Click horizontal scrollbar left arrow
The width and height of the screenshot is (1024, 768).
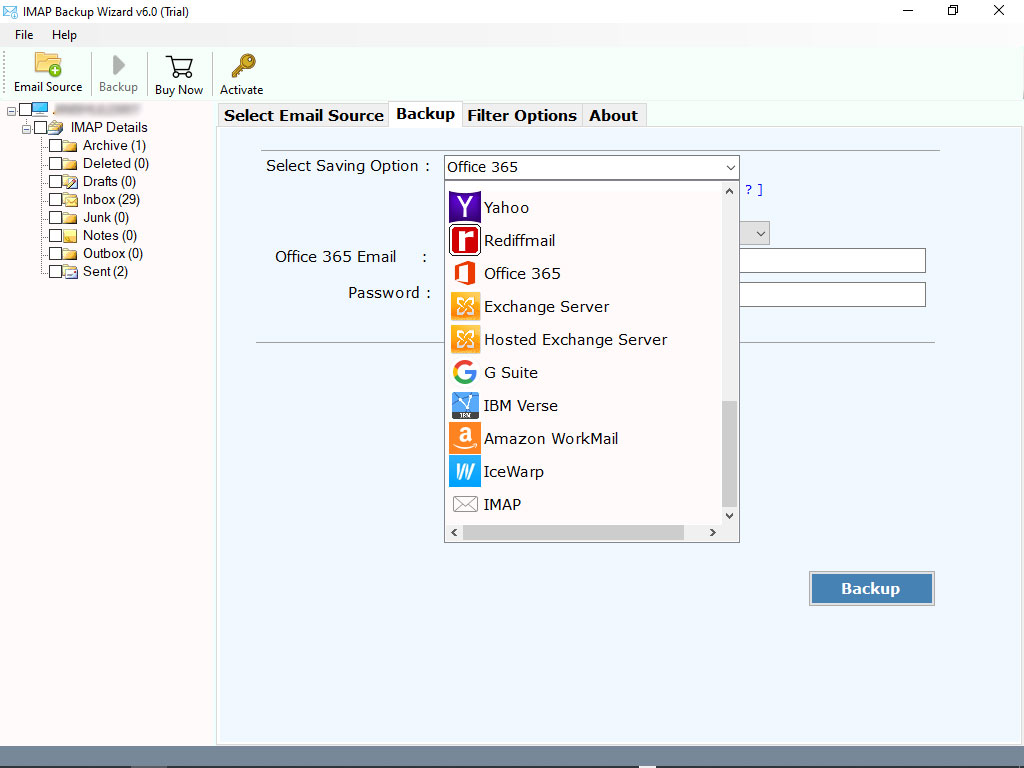pyautogui.click(x=454, y=533)
